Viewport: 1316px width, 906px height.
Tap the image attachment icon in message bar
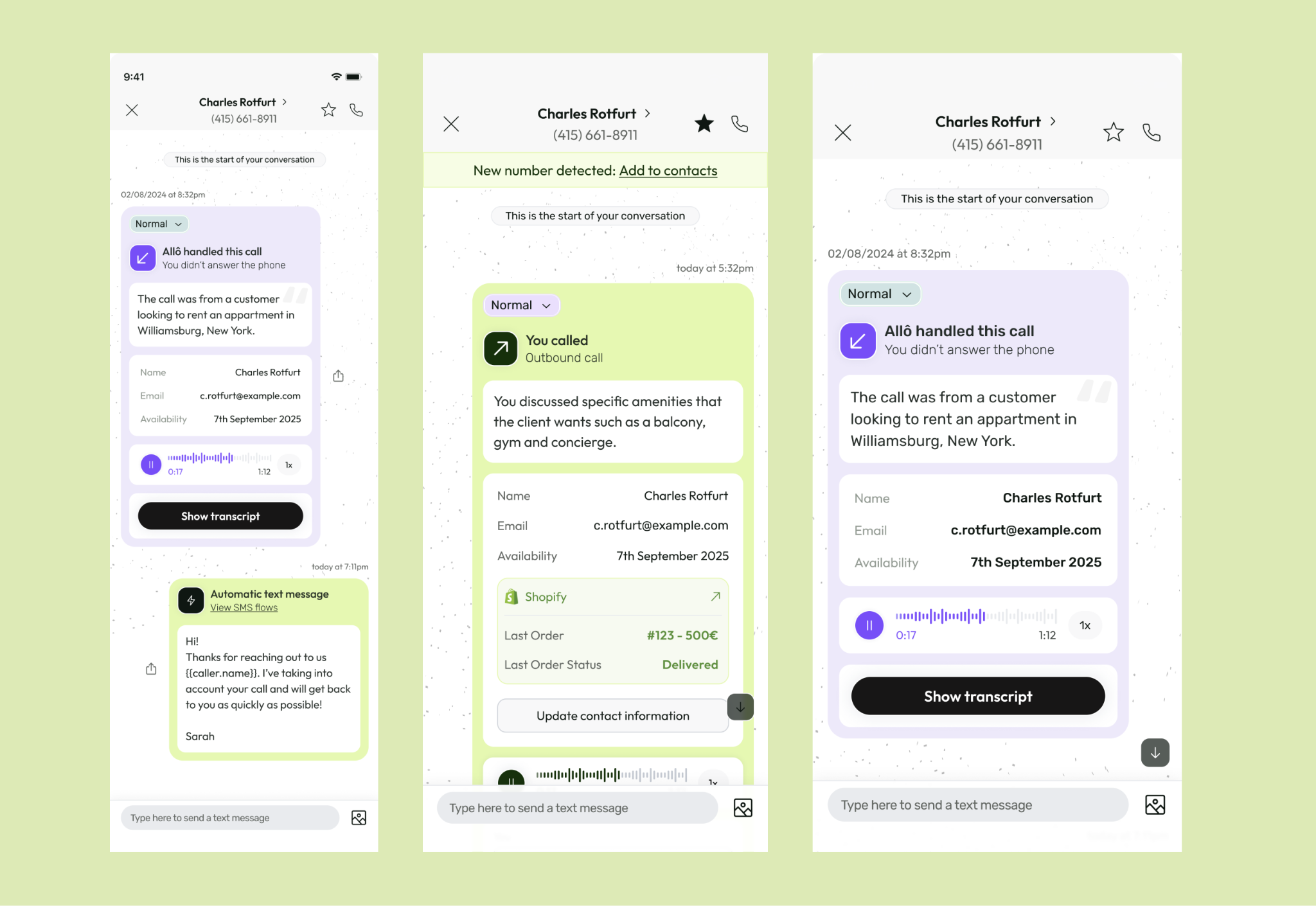point(358,817)
